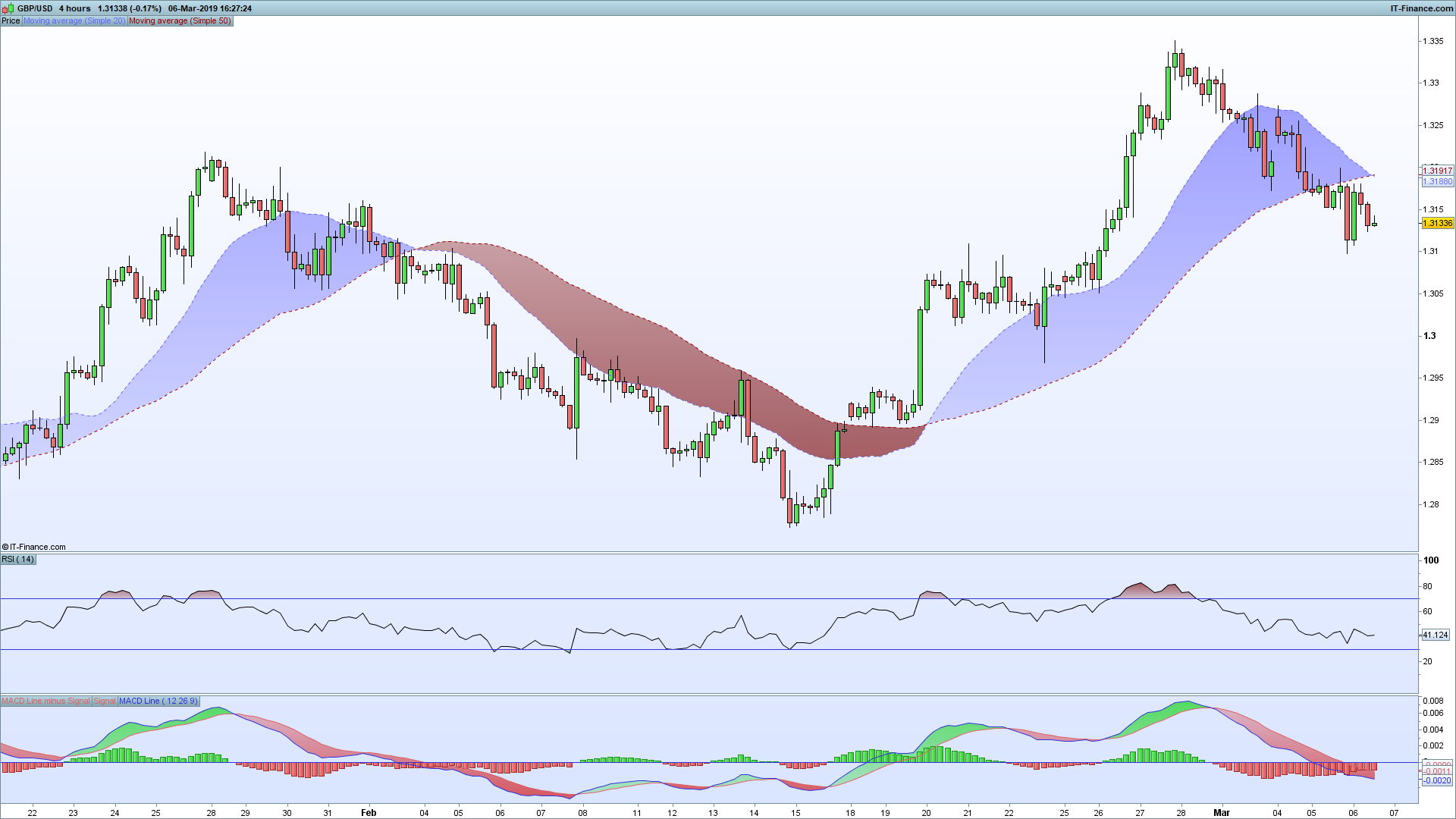
Task: Select MACD Line minus Signal label
Action: click(46, 701)
